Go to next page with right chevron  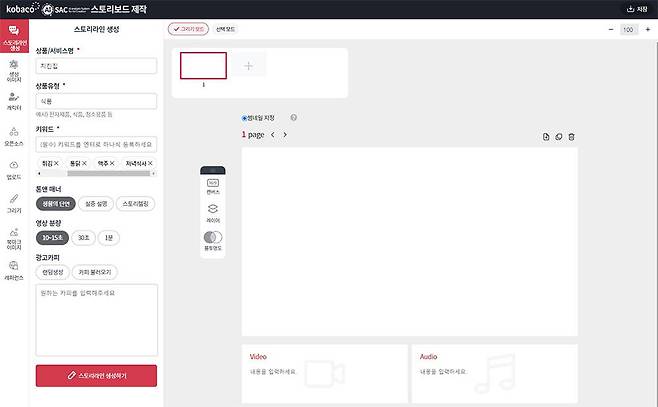tap(285, 134)
